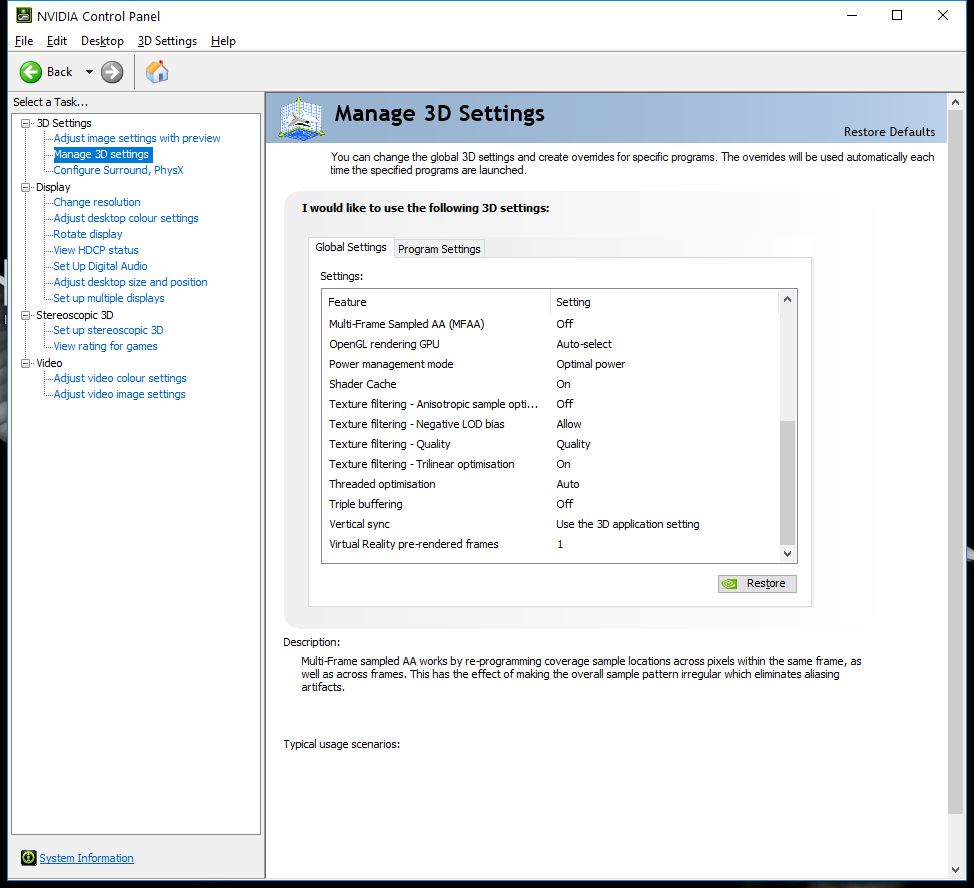Click Use the 3D application setting value

click(627, 524)
